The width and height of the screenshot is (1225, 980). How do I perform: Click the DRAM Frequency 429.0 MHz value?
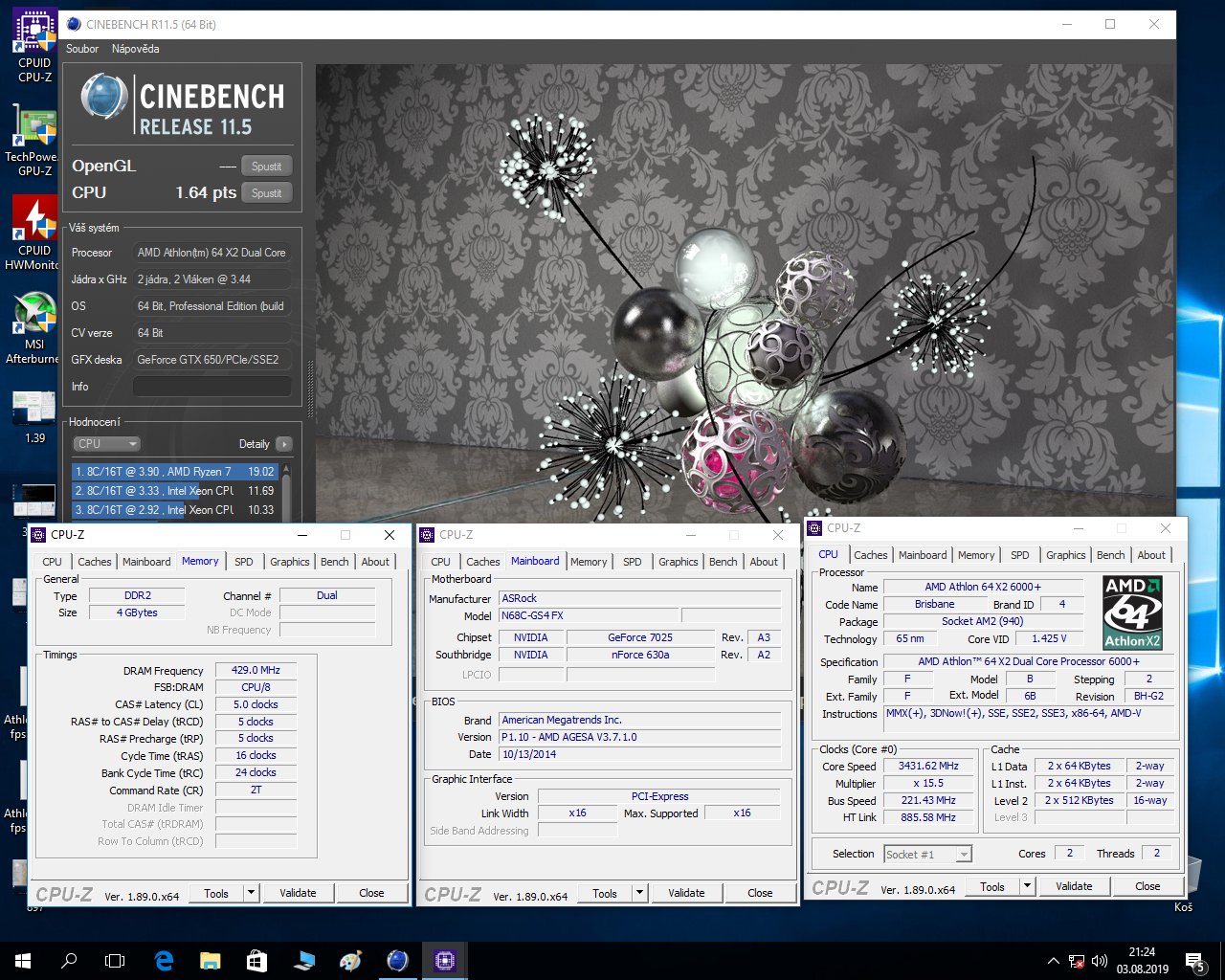[x=256, y=670]
